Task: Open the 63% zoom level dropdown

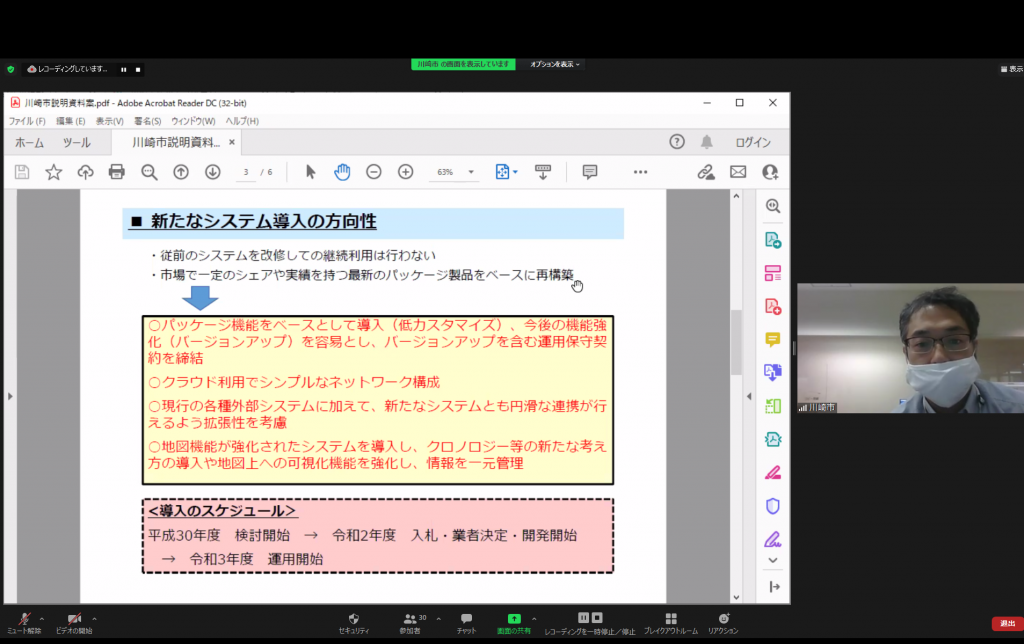Action: tap(471, 172)
